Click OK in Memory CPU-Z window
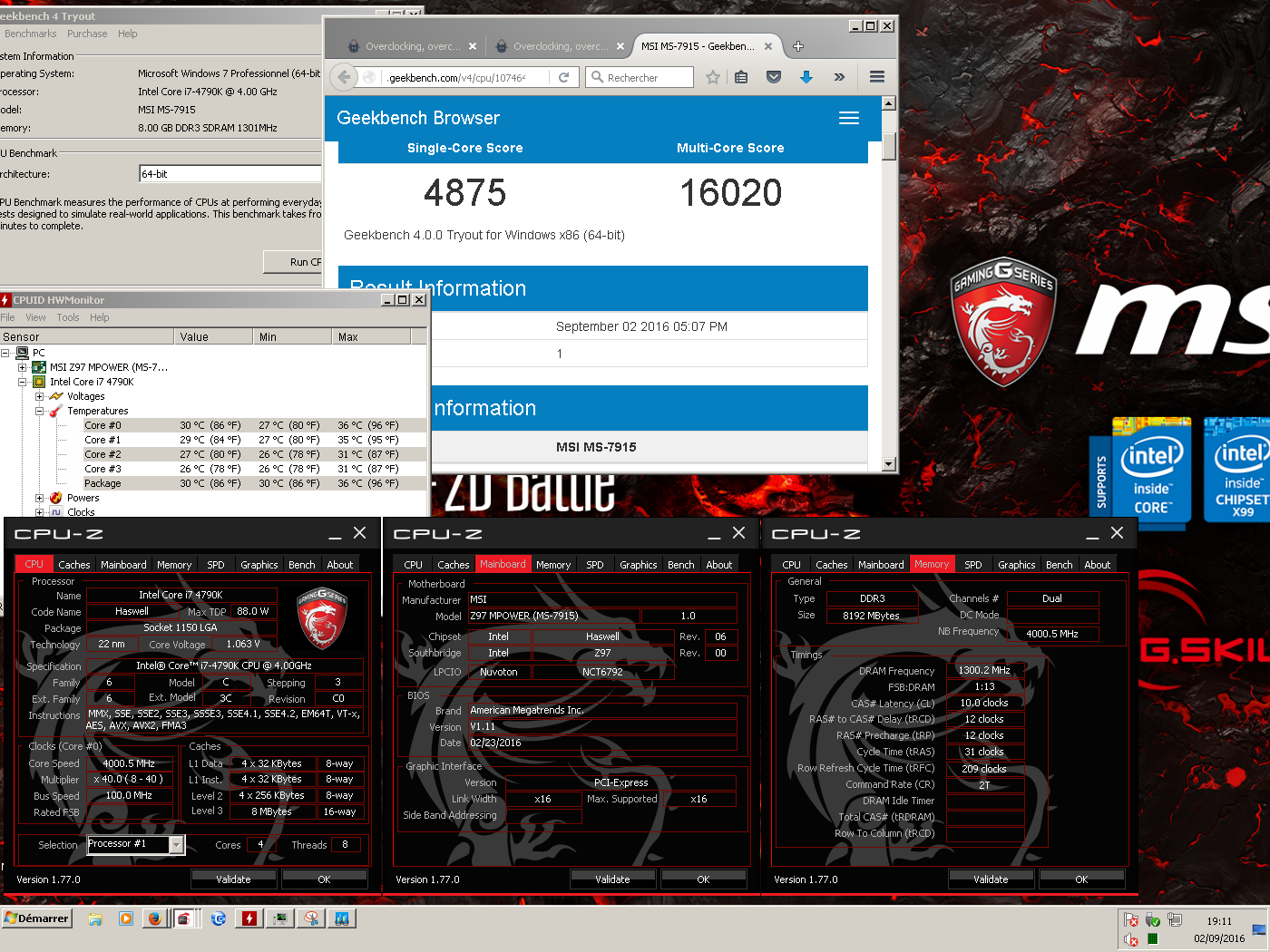The width and height of the screenshot is (1270, 952). coord(1081,879)
